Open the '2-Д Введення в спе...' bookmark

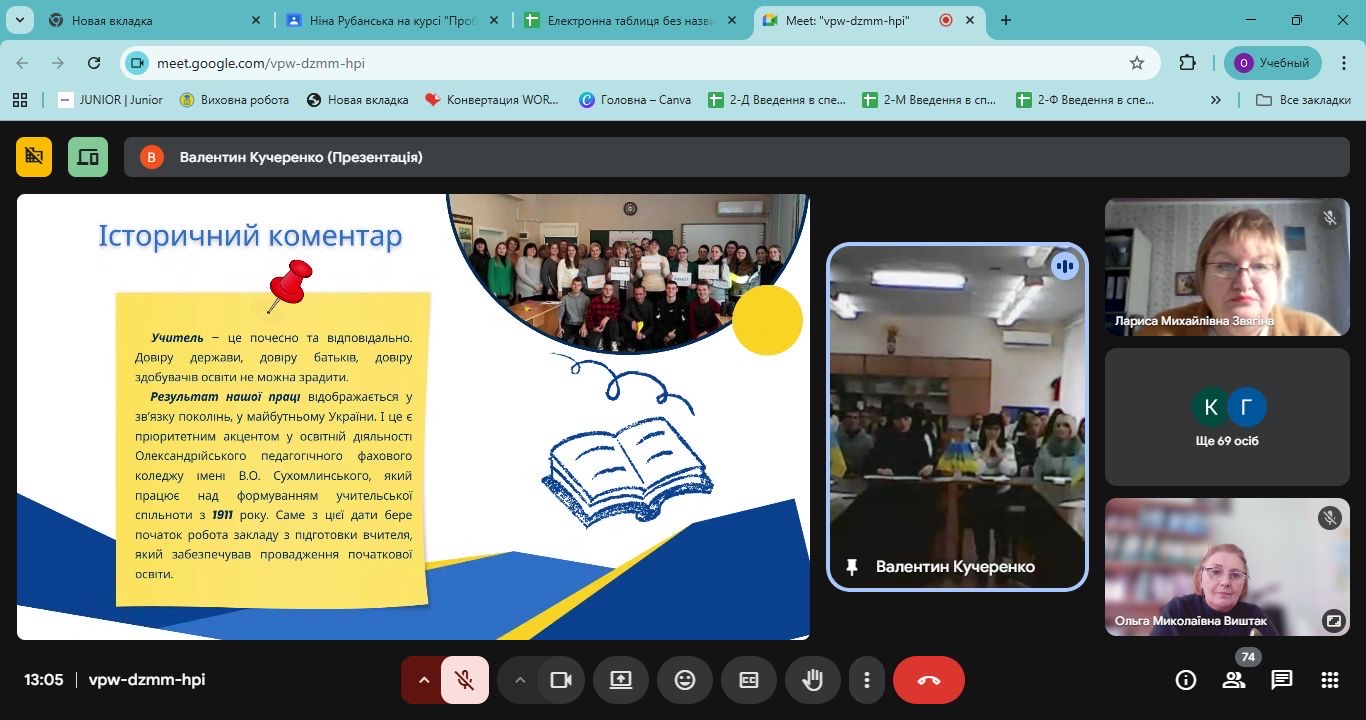(777, 100)
